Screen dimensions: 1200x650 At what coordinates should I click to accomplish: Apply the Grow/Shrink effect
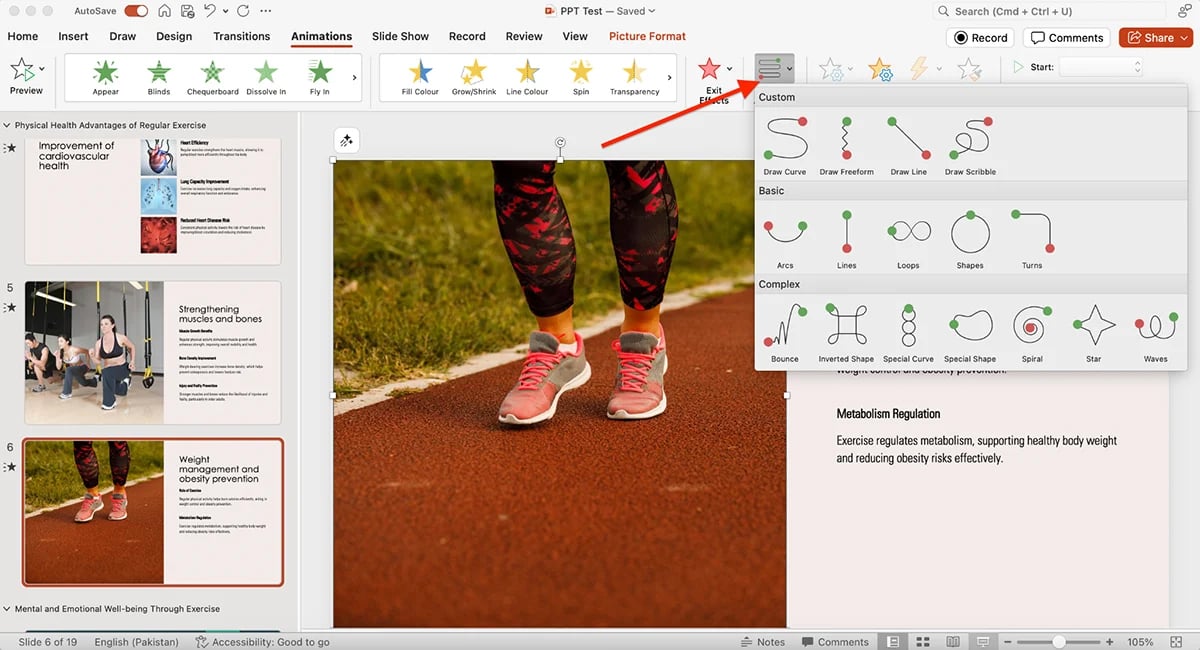473,75
